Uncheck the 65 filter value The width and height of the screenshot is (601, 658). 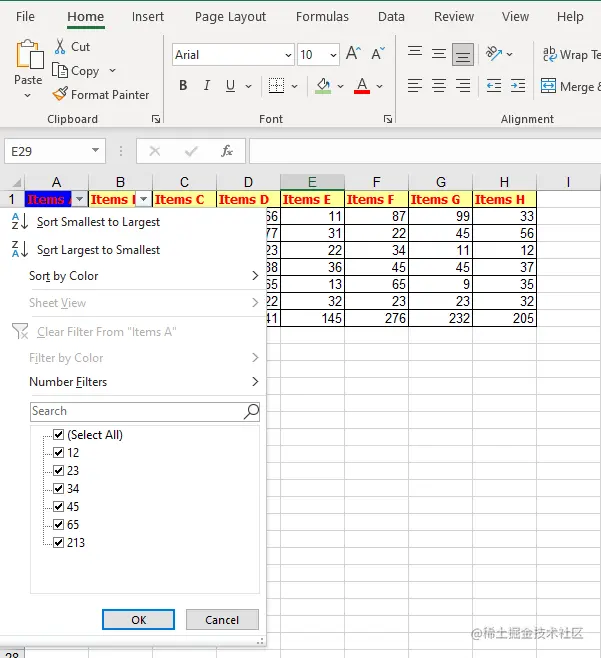click(58, 525)
